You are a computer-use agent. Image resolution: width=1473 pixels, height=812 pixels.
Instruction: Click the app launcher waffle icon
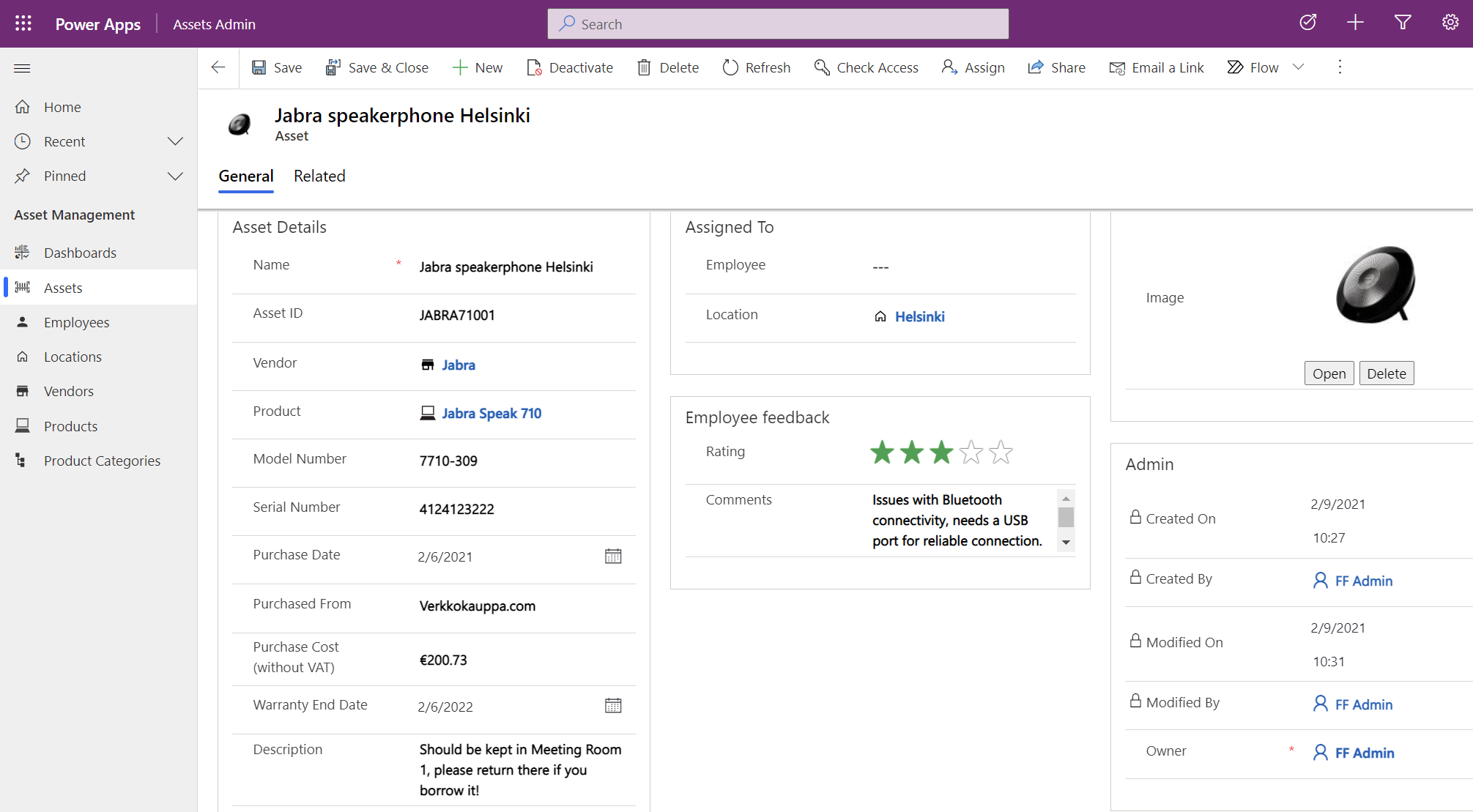click(x=23, y=23)
